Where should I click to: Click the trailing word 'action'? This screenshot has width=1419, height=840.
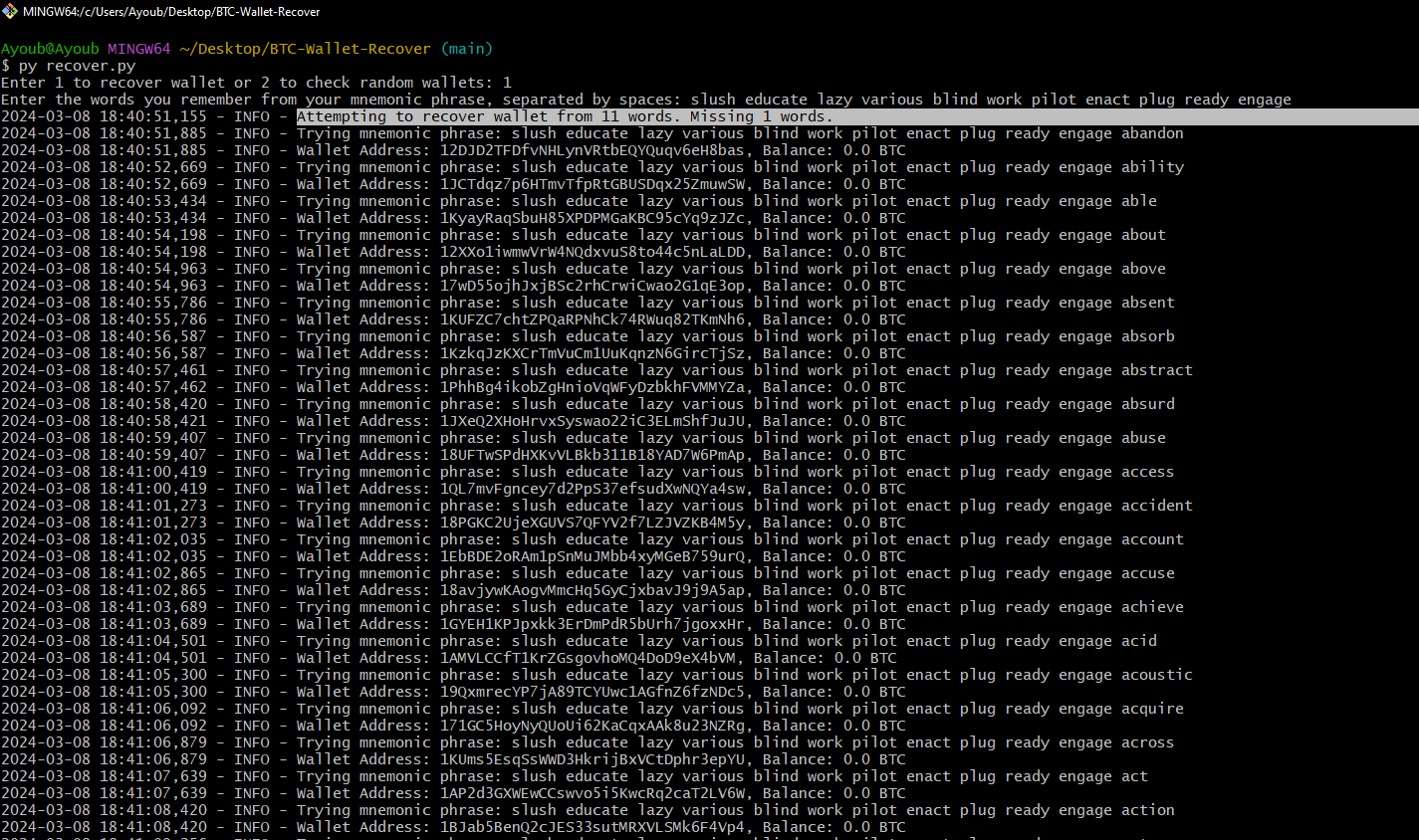(1148, 810)
